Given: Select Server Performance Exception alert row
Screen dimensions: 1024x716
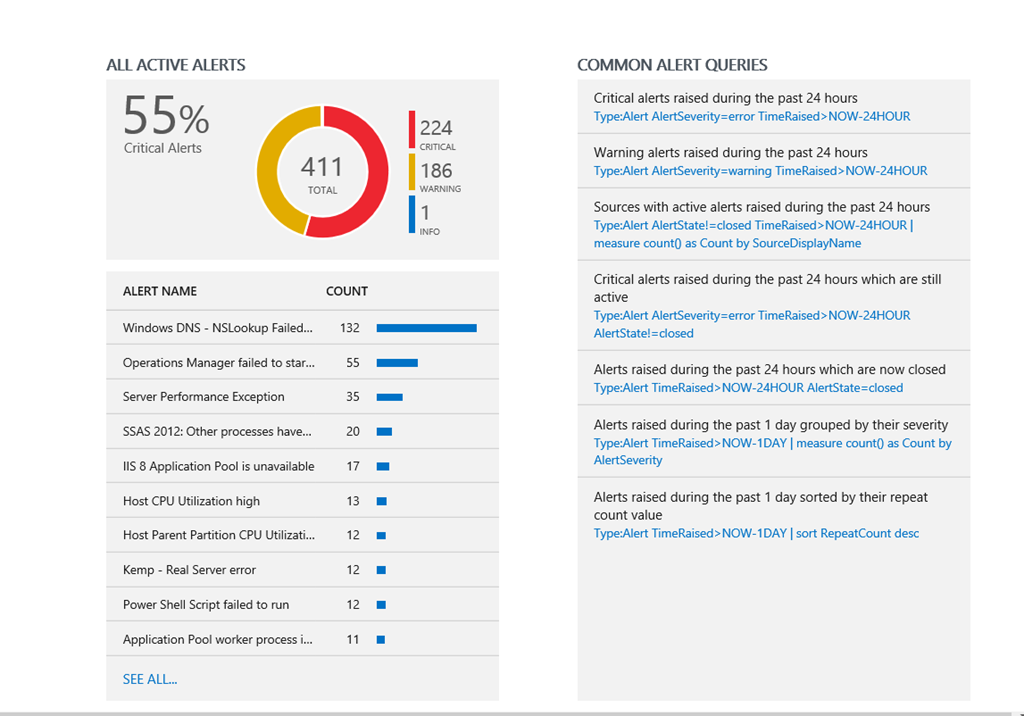Looking at the screenshot, I should click(204, 397).
